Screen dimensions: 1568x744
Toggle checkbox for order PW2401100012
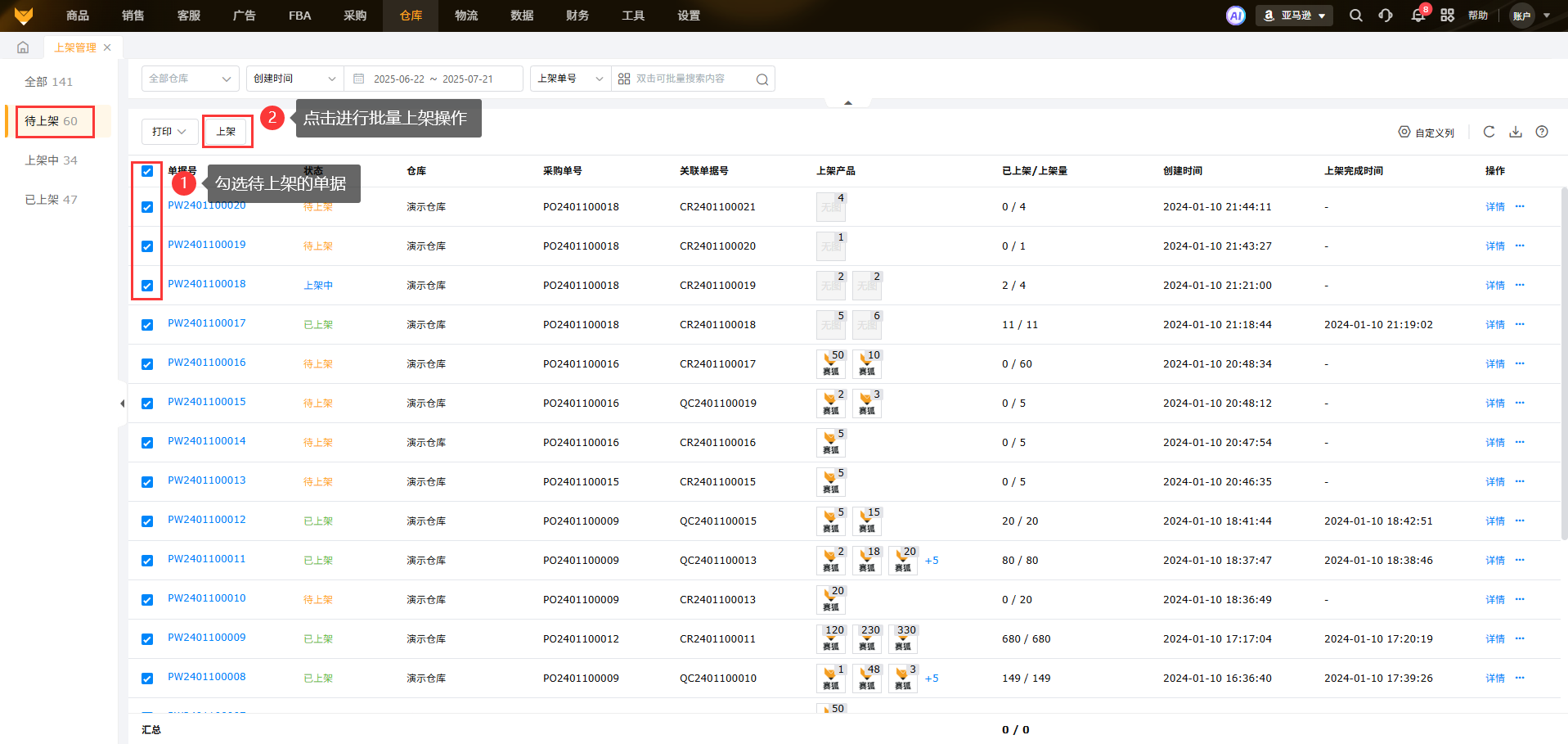147,521
